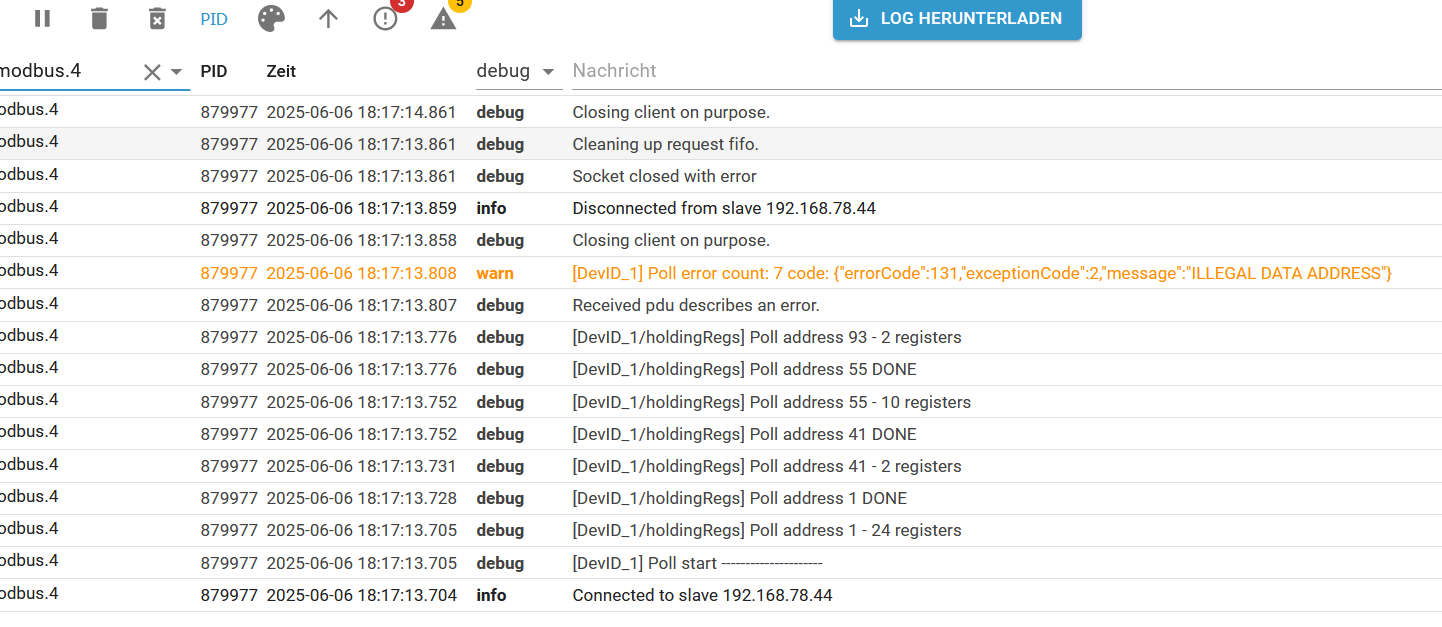
Task: Click the delete-forever trash icon
Action: (x=157, y=18)
